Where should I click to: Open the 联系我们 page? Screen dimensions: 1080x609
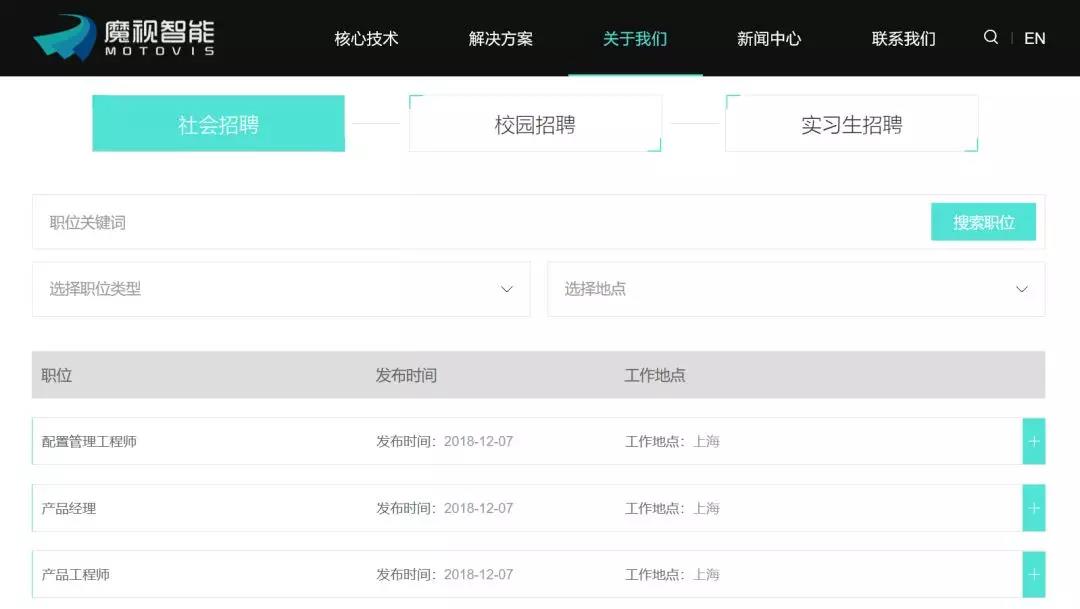902,38
